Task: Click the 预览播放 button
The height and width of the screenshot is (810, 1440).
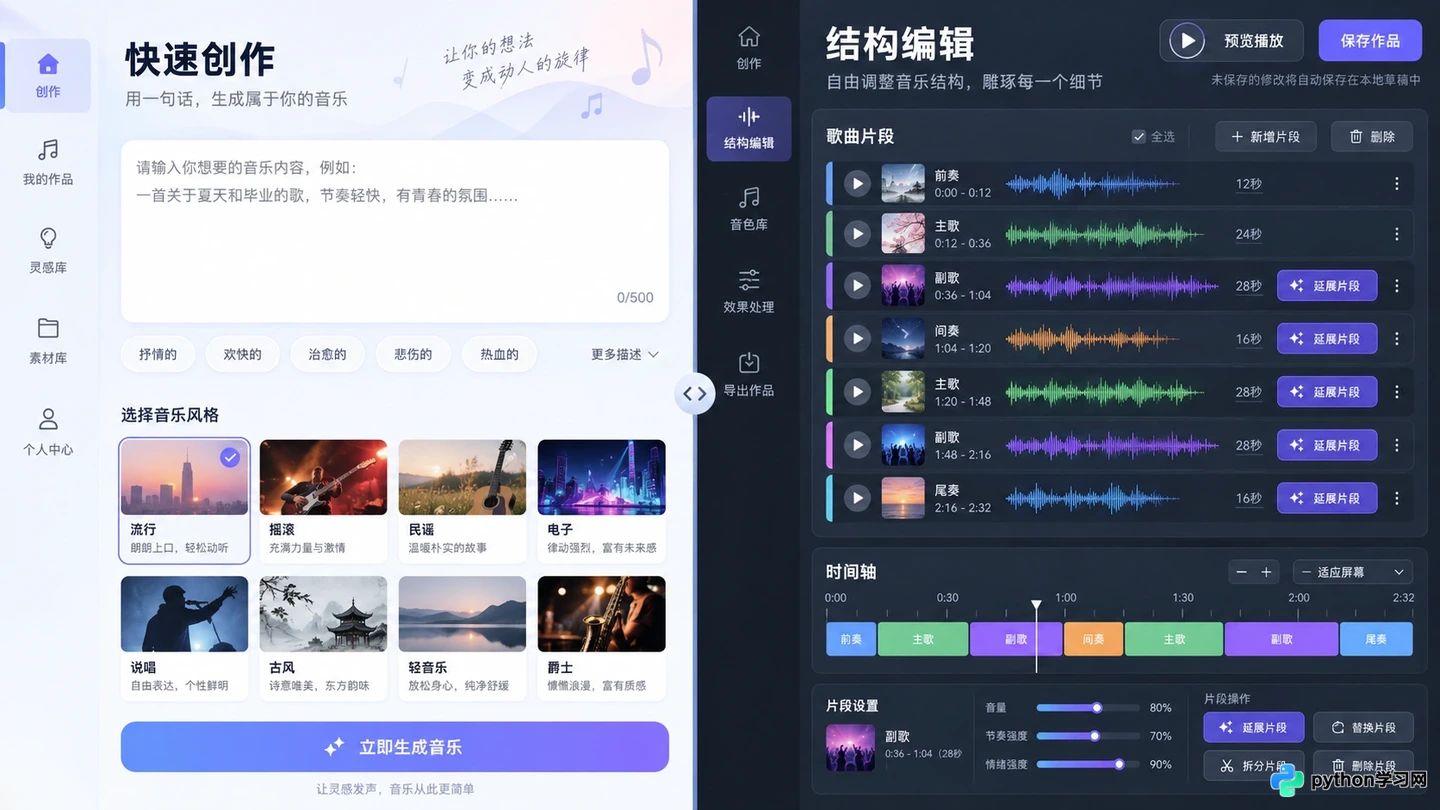Action: tap(1231, 41)
